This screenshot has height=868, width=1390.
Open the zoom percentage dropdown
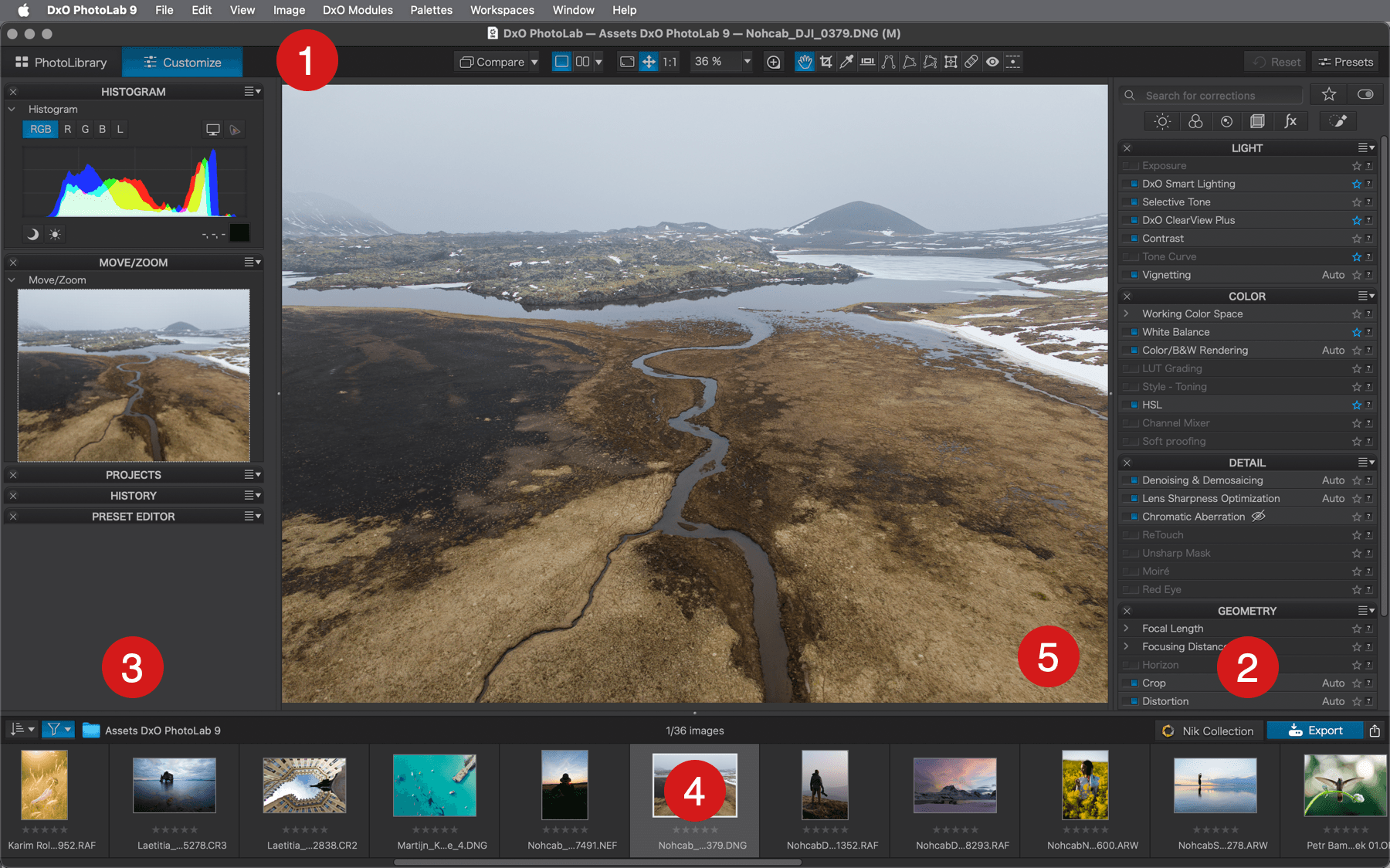click(747, 62)
